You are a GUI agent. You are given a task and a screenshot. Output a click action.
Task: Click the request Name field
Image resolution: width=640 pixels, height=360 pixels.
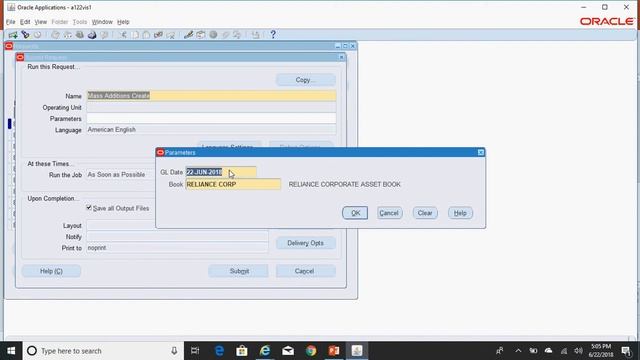click(x=211, y=96)
